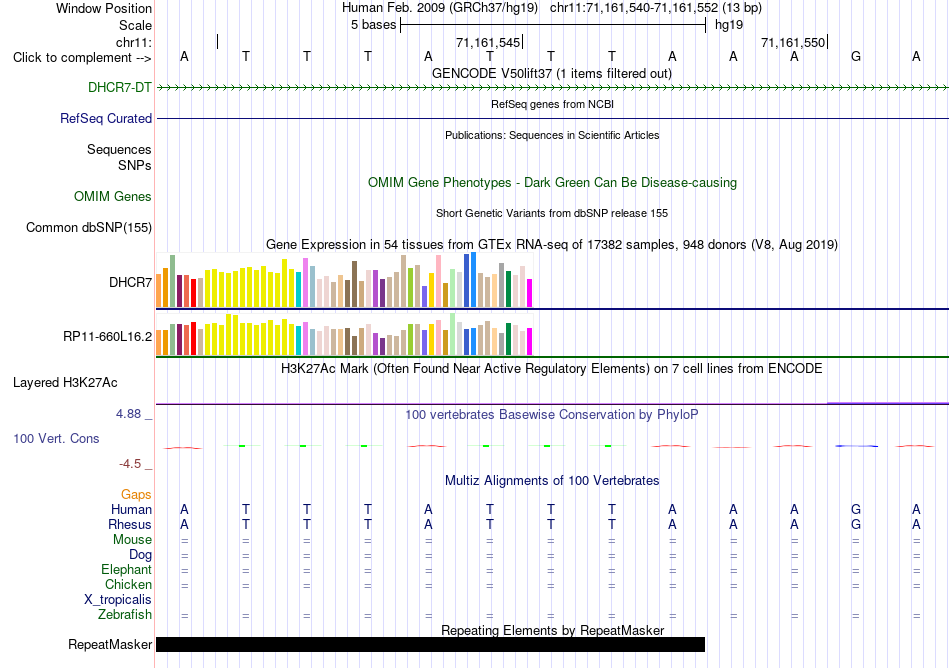Click the Mouse alignment row label
The image size is (950, 668).
[x=132, y=540]
